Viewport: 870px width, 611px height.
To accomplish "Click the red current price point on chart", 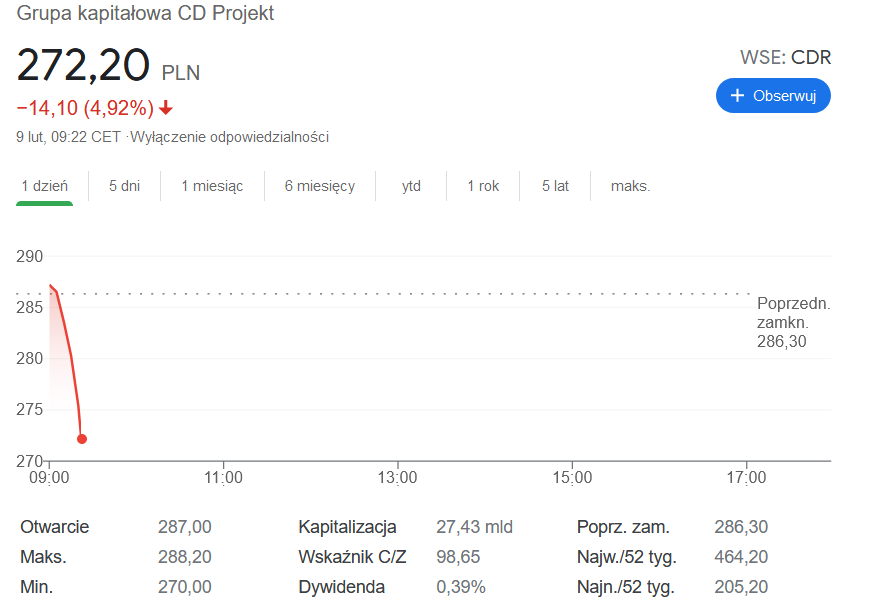I will (x=82, y=439).
